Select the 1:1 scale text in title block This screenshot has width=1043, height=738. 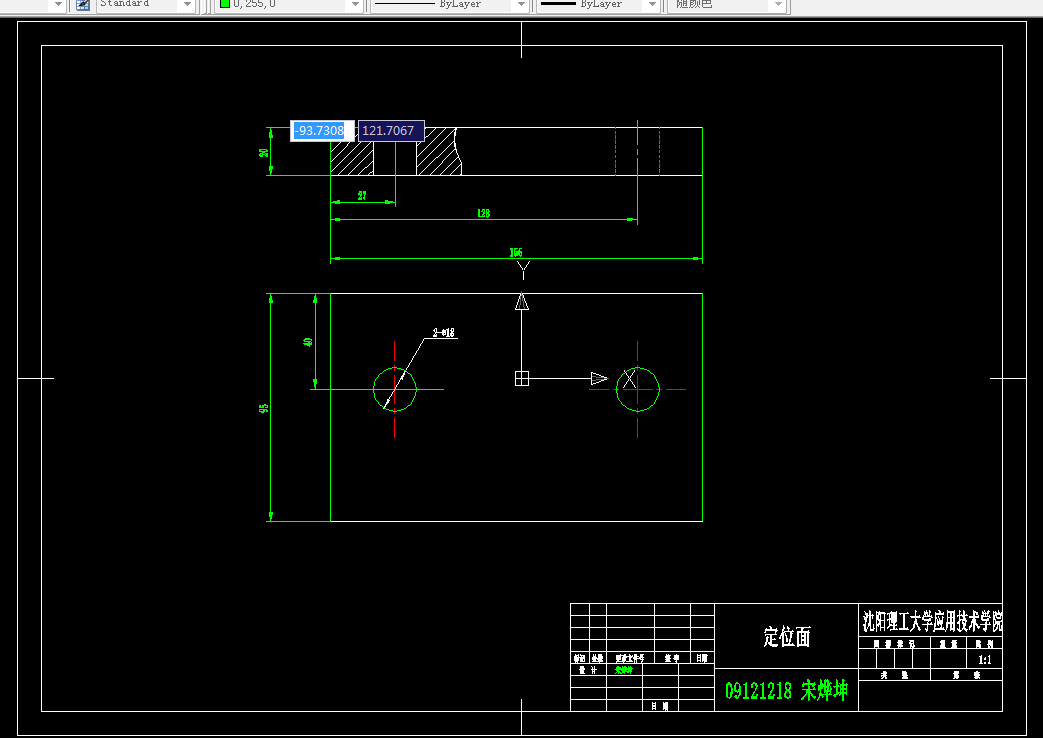click(x=985, y=660)
